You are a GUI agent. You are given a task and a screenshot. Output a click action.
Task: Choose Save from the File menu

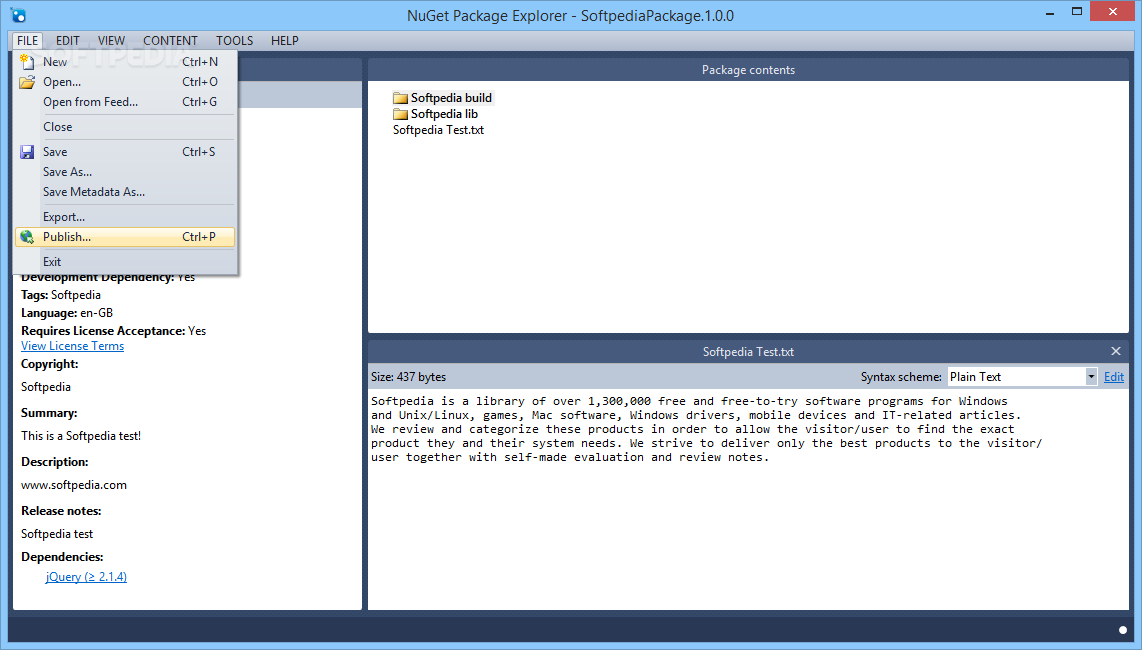125,152
